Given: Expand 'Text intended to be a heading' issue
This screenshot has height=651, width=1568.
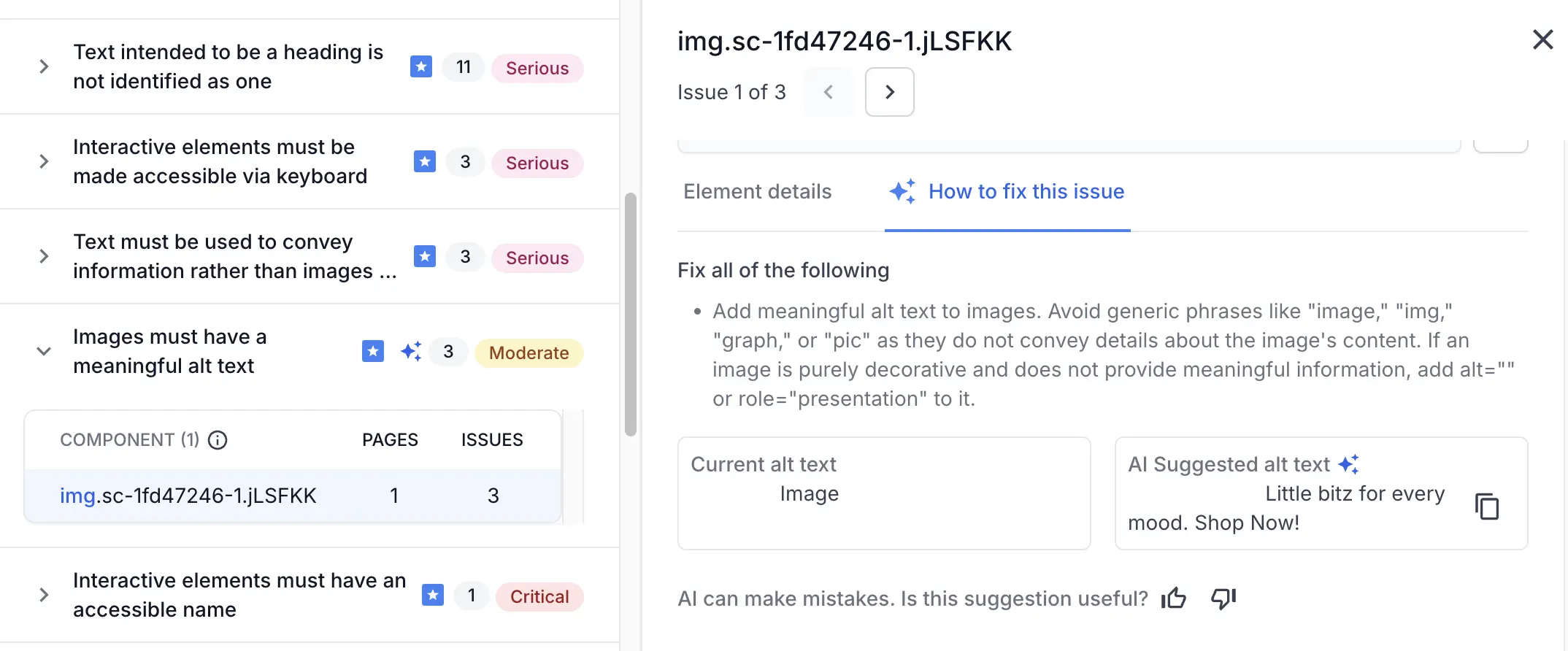Looking at the screenshot, I should (x=44, y=67).
